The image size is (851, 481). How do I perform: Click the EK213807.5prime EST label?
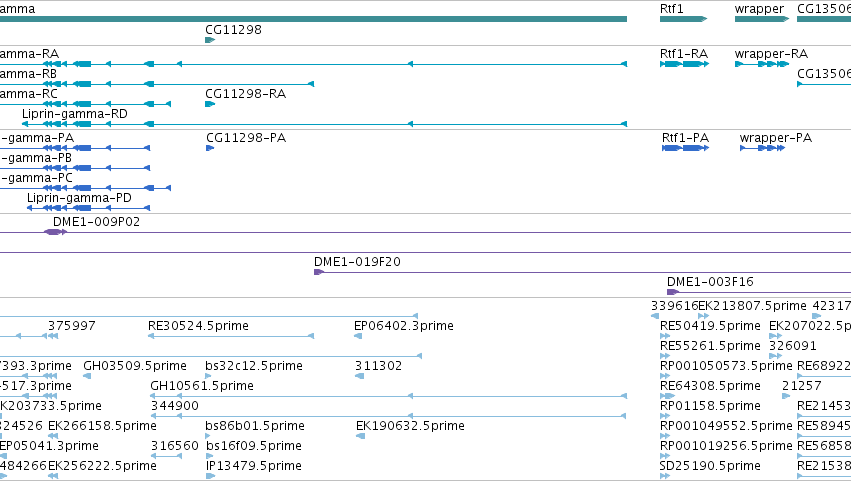click(x=752, y=306)
